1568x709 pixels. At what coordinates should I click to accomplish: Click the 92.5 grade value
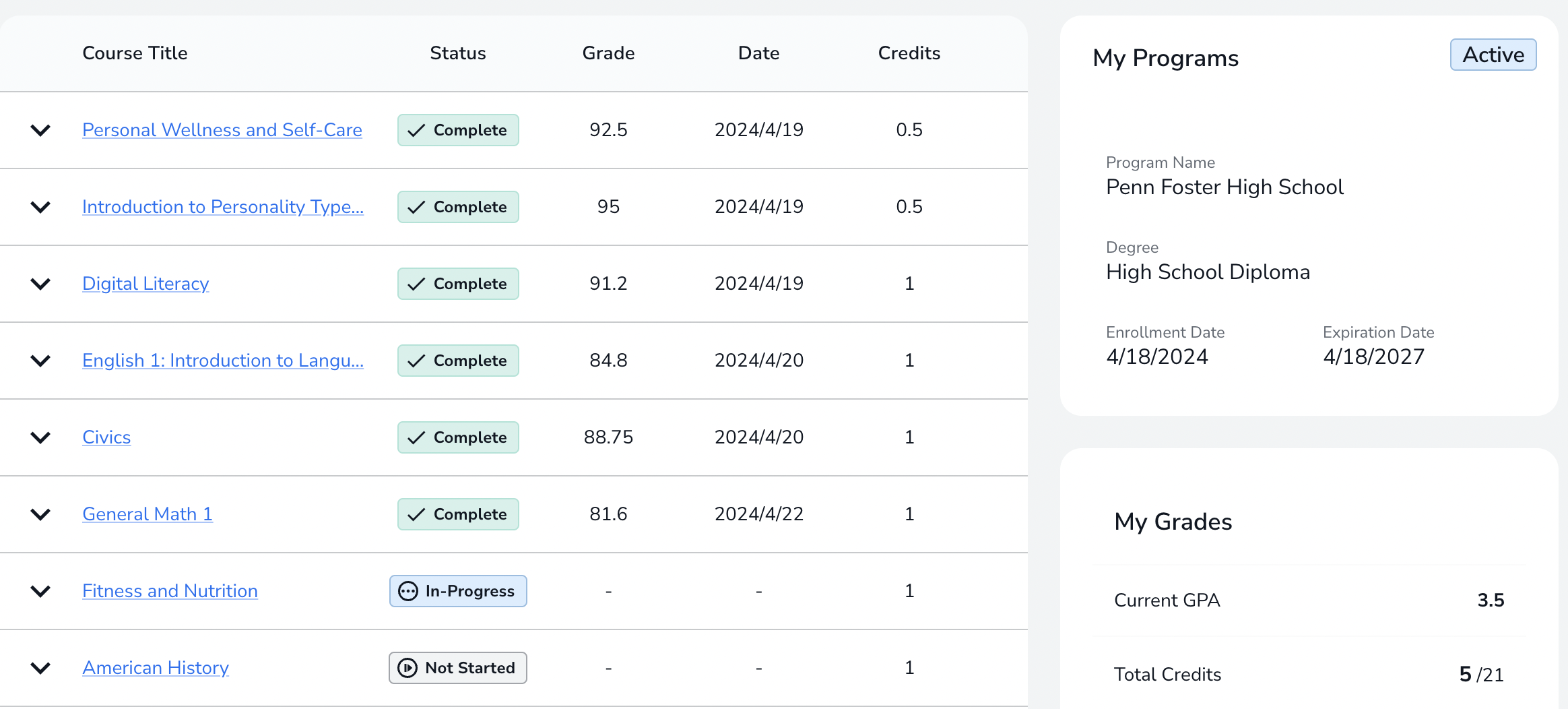tap(608, 130)
